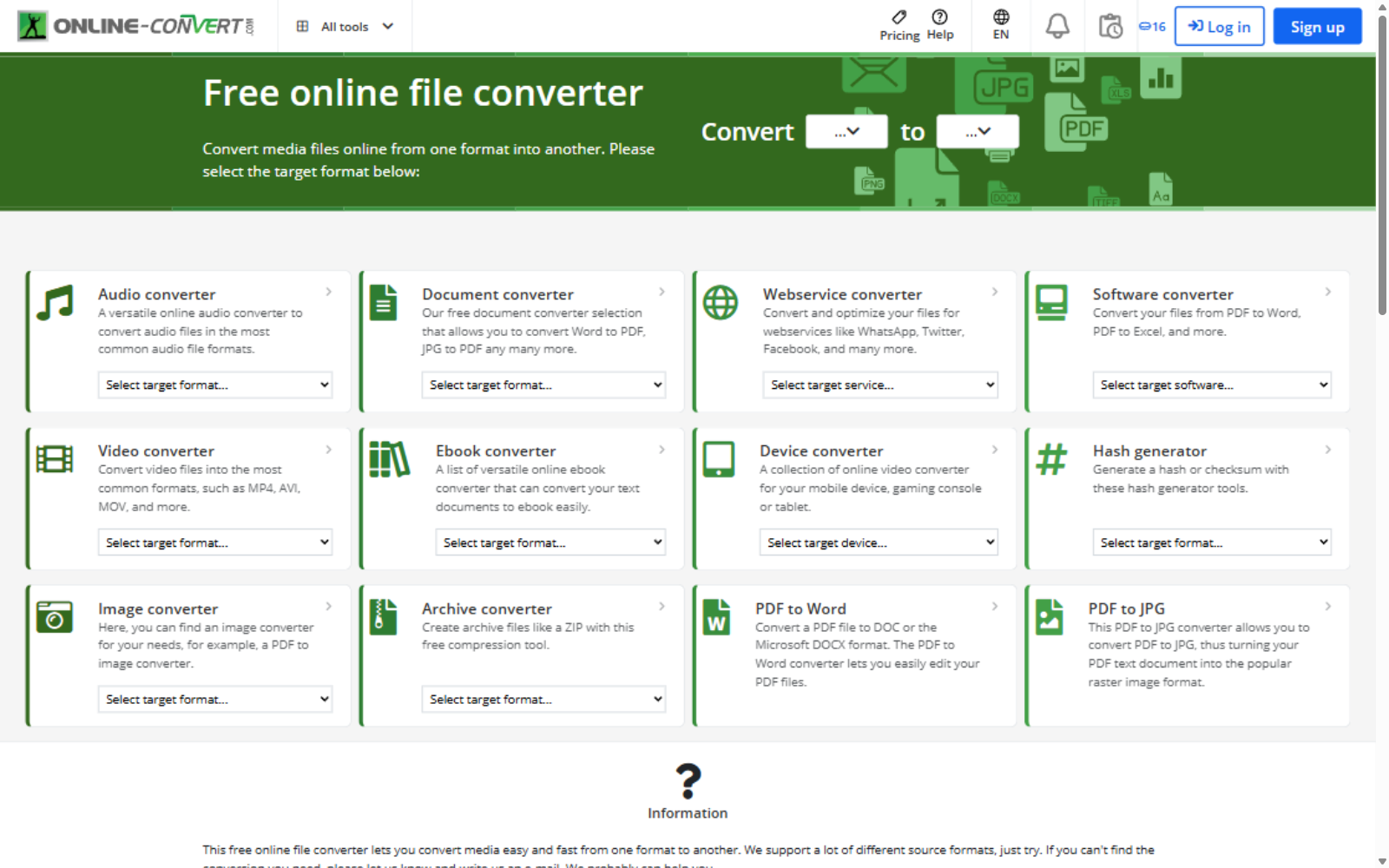Click the Webservice converter globe icon
The image size is (1389, 868).
pyautogui.click(x=720, y=303)
